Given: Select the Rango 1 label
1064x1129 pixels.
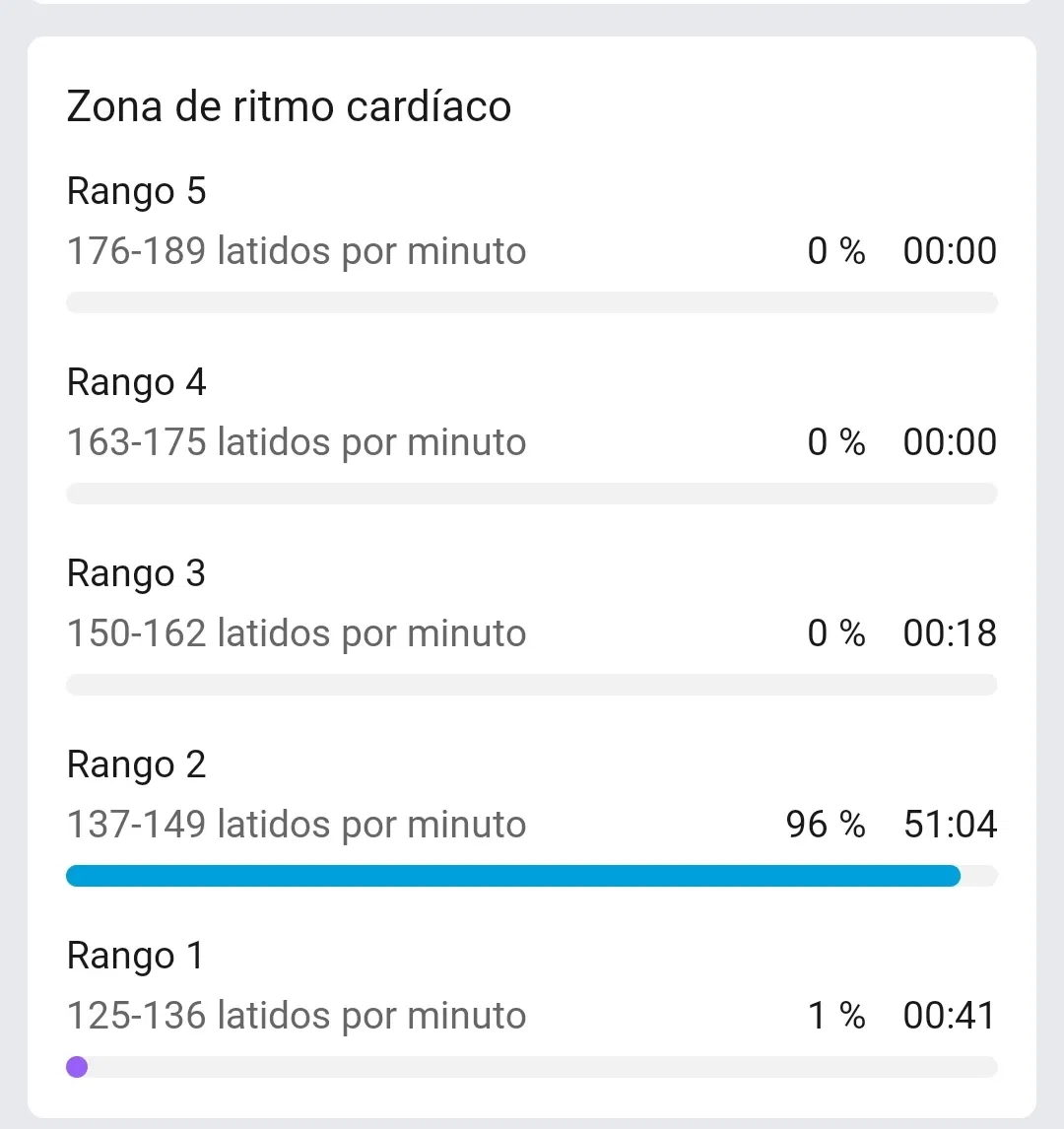Looking at the screenshot, I should click(135, 957).
